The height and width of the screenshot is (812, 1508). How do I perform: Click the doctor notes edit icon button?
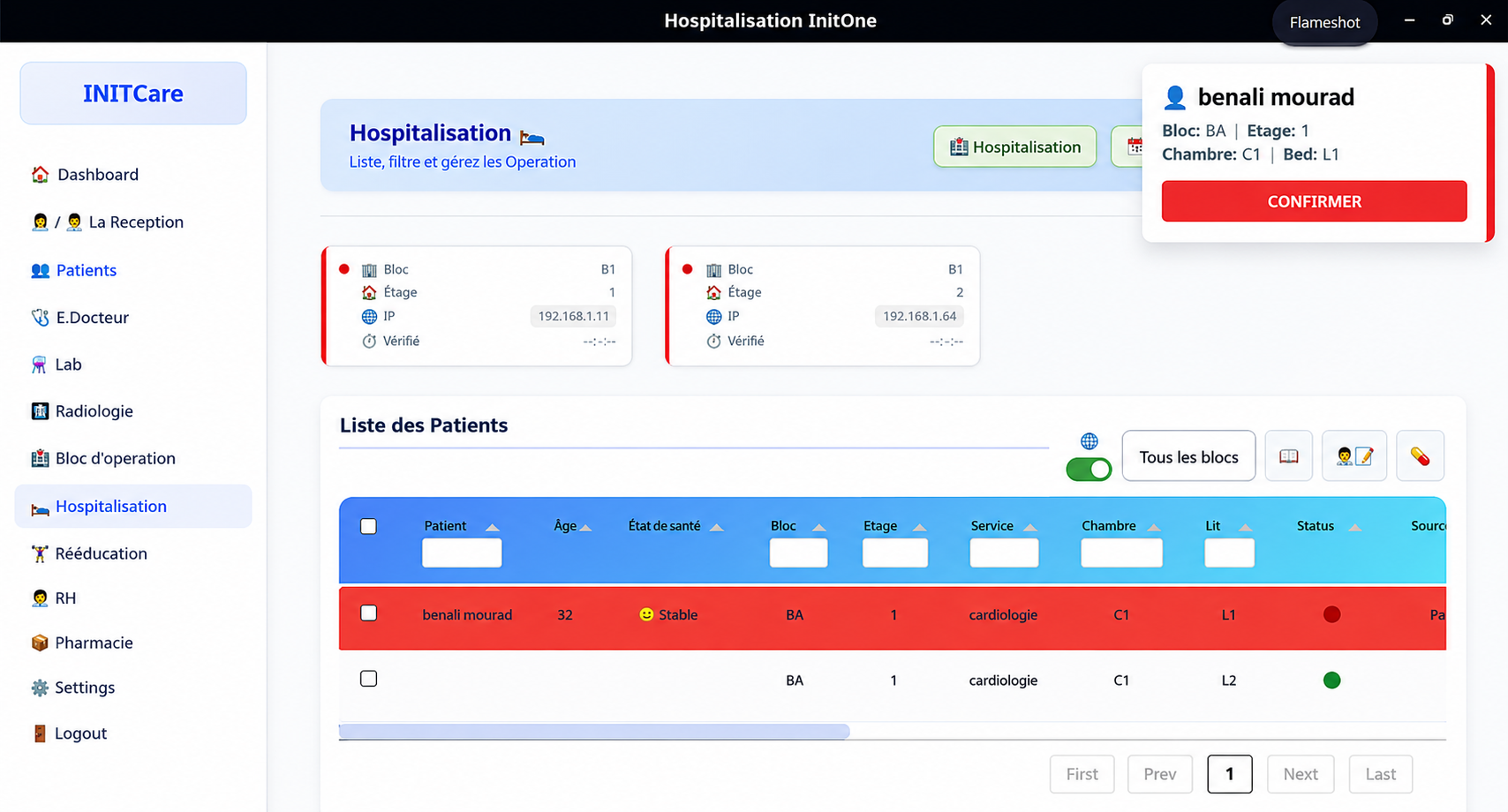click(x=1354, y=456)
